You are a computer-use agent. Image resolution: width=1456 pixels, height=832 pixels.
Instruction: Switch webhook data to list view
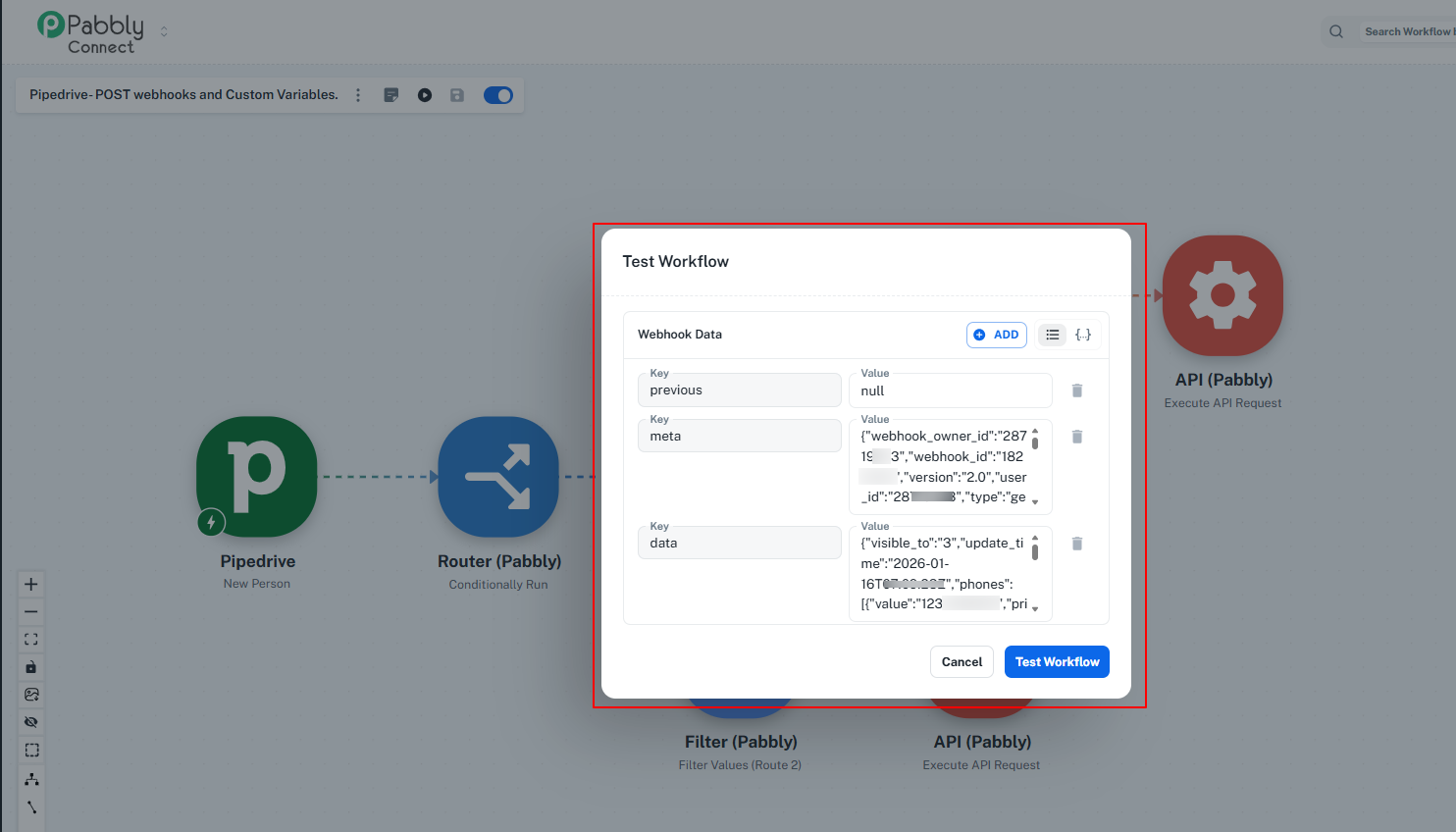point(1052,335)
